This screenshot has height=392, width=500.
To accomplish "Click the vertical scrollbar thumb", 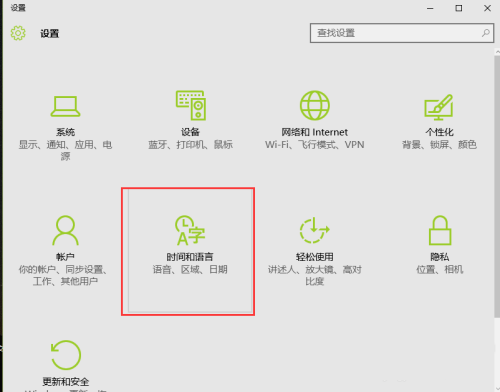I will pyautogui.click(x=497, y=187).
